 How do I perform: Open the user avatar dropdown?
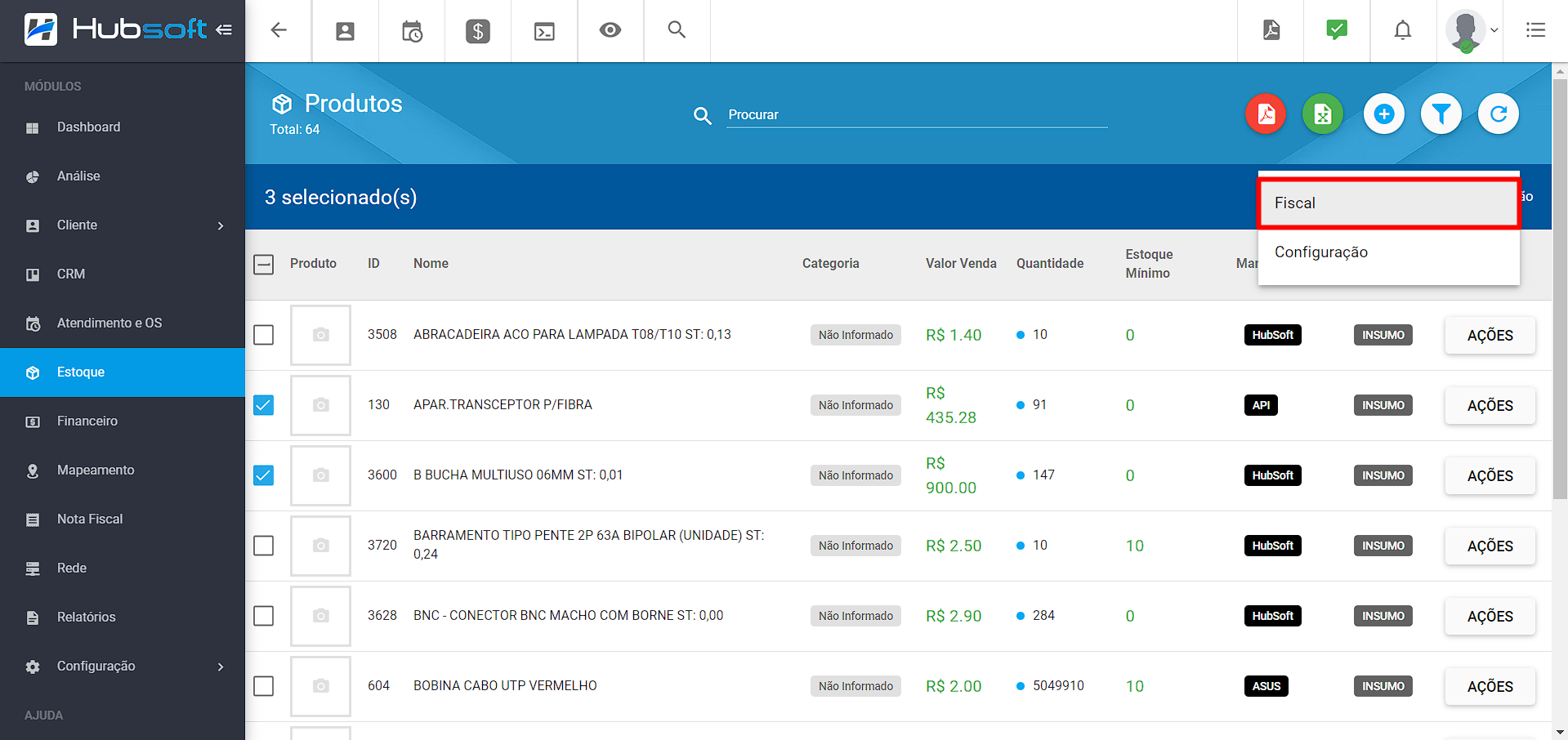pos(1472,31)
